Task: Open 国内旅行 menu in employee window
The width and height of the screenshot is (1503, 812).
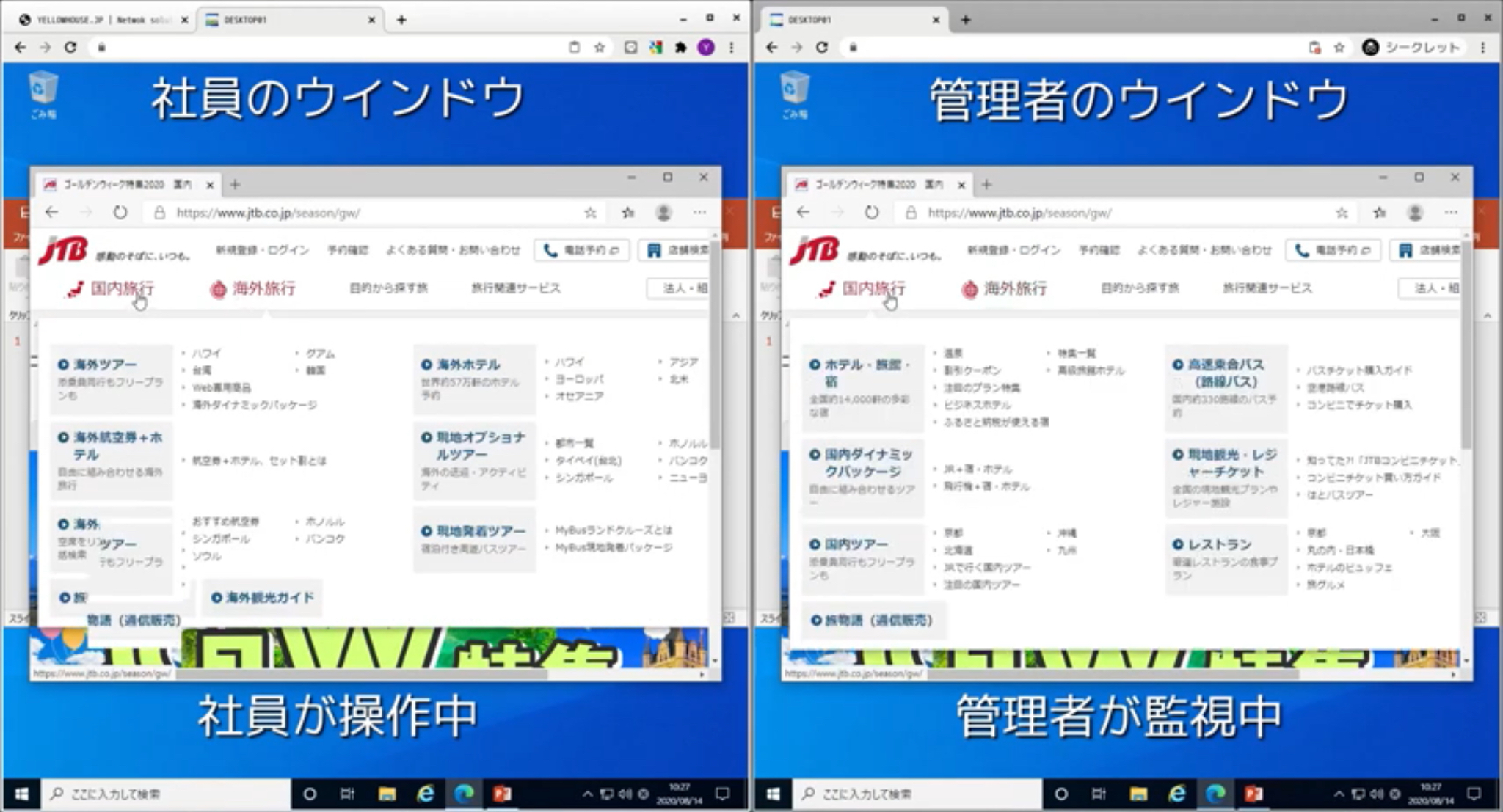Action: [x=112, y=289]
